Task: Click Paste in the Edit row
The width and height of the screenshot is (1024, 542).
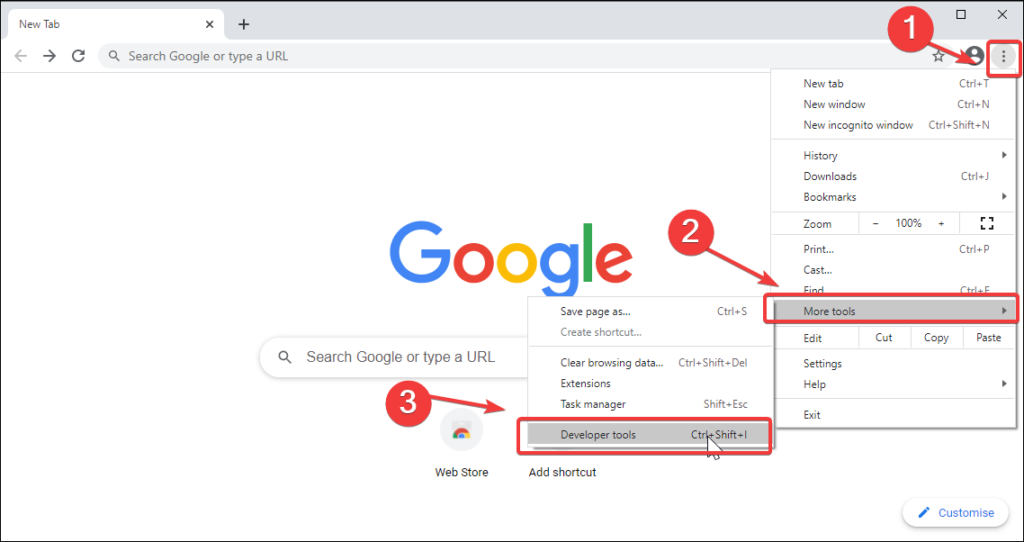Action: click(x=989, y=338)
